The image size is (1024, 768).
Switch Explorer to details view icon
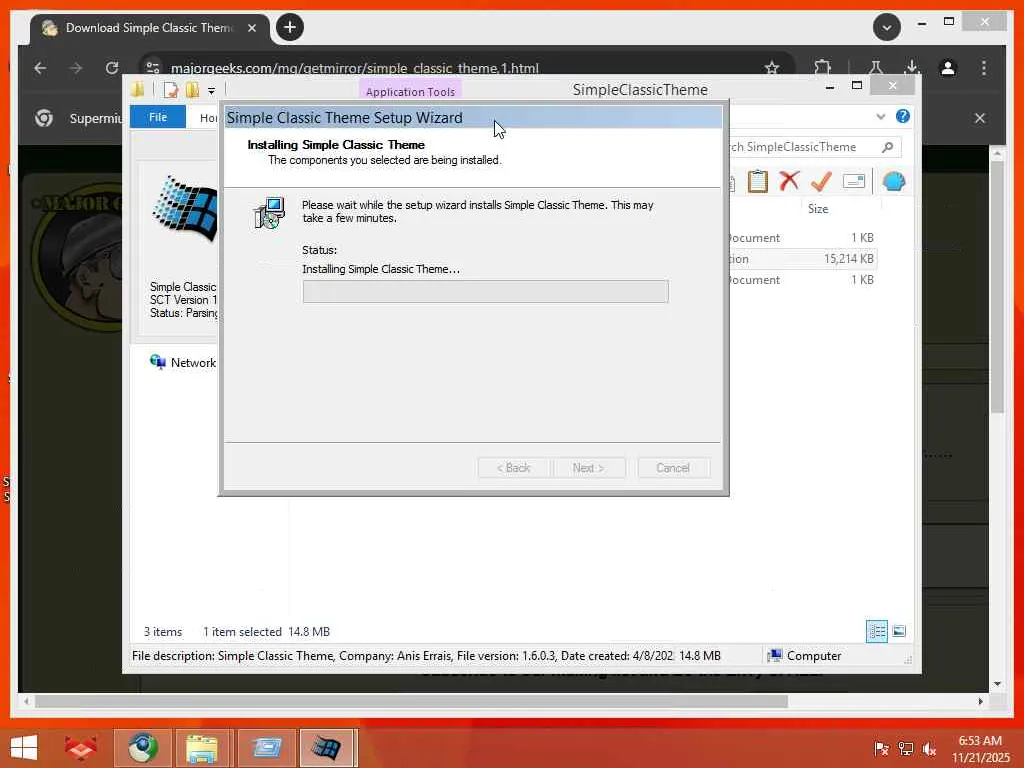[876, 631]
